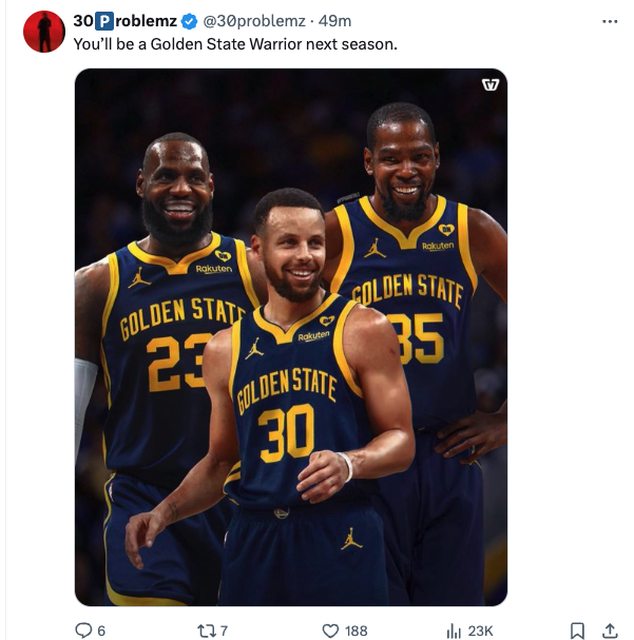Click the 188 likes count
Image resolution: width=634 pixels, height=640 pixels.
356,630
